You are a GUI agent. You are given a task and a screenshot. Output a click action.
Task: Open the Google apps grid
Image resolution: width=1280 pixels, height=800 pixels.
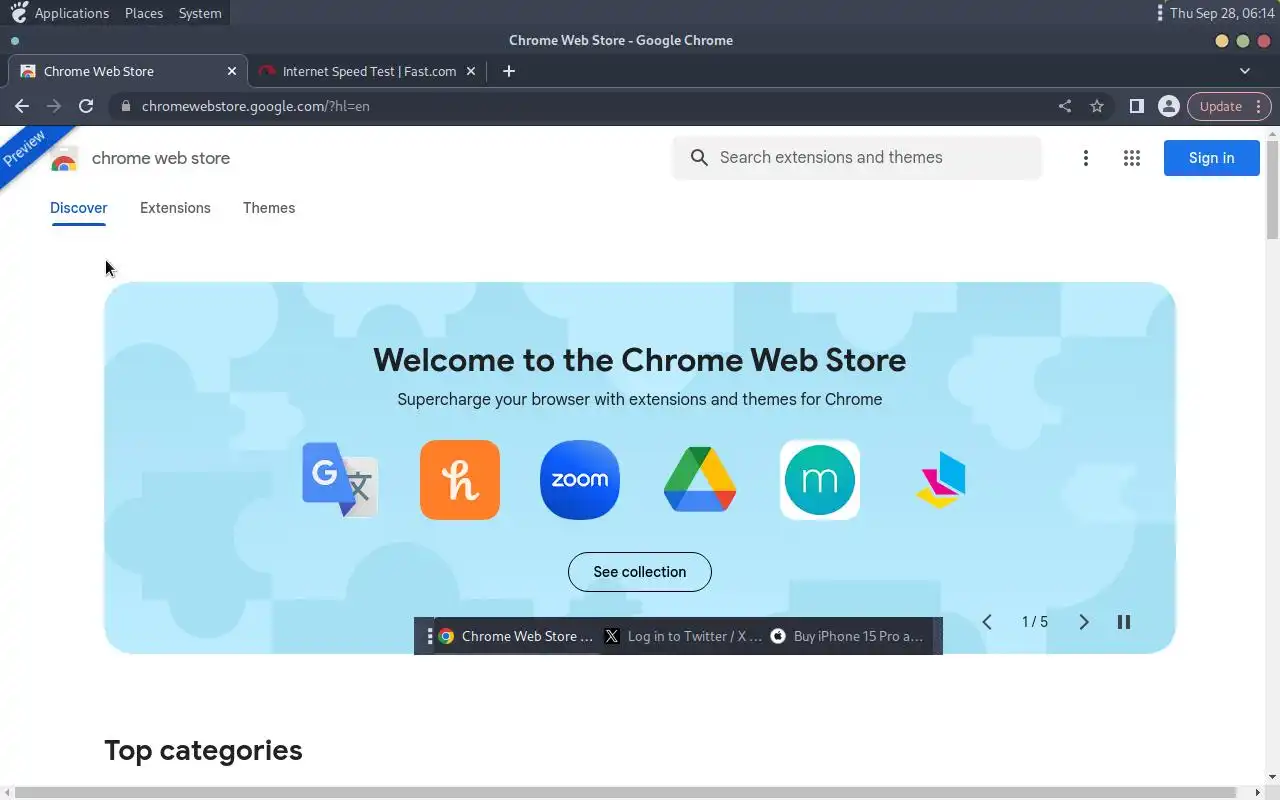(1132, 158)
